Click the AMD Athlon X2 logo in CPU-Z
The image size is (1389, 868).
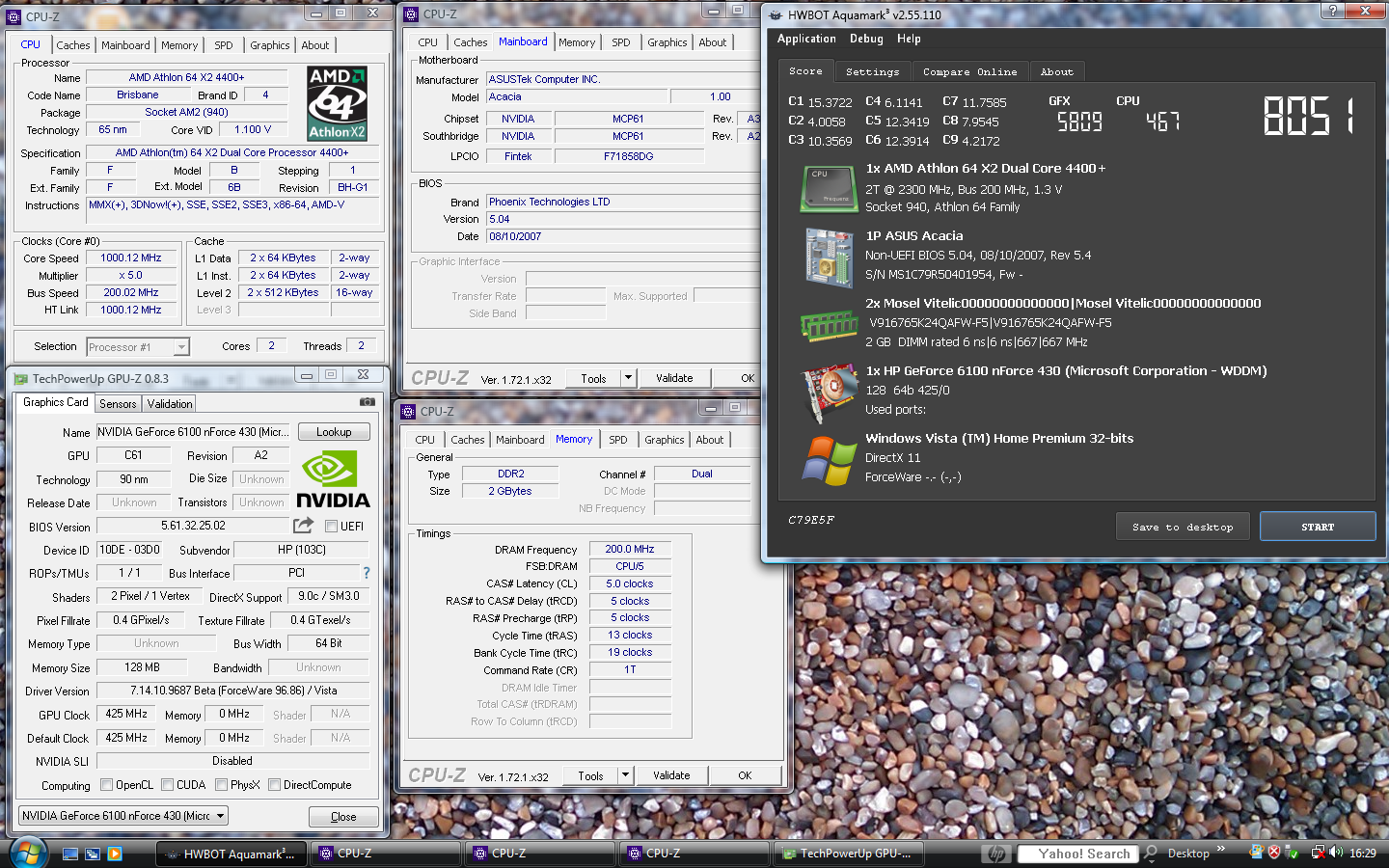coord(337,103)
